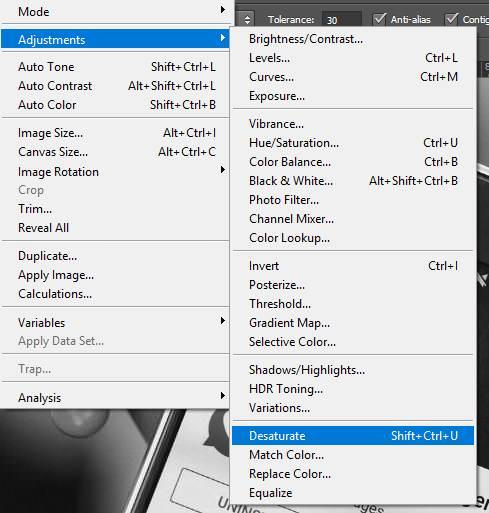Open Vibrance... adjustment
The image size is (489, 513).
click(x=353, y=124)
